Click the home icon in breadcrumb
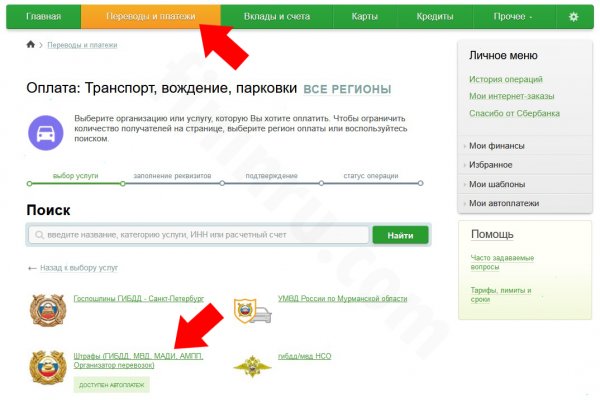The image size is (600, 400). click(31, 45)
